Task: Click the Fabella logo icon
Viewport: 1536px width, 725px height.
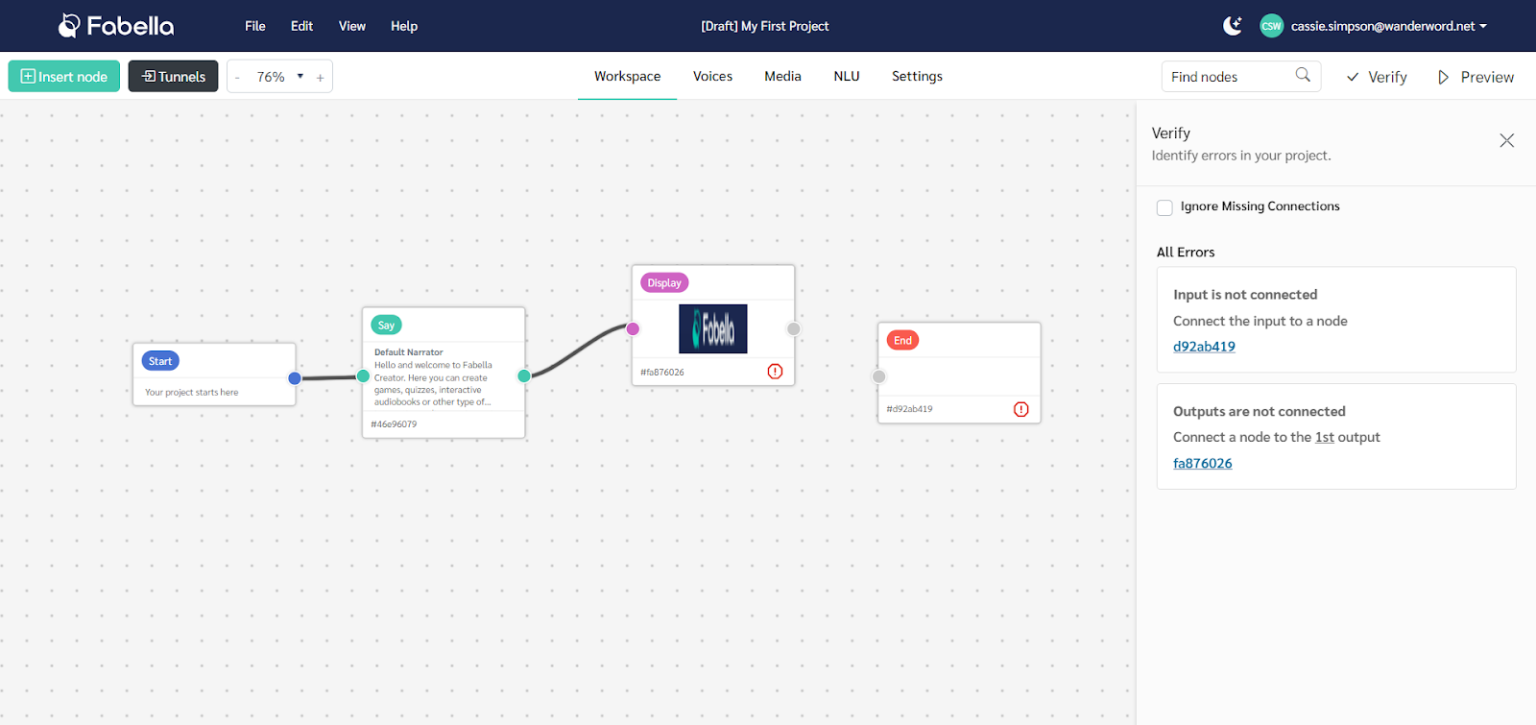Action: coord(67,25)
